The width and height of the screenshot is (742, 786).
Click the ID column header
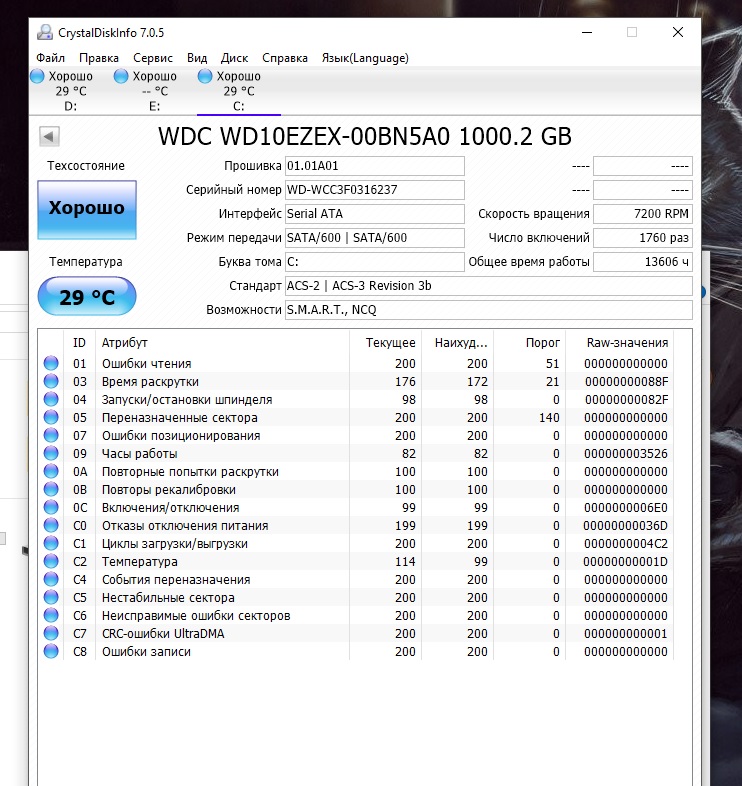[80, 343]
